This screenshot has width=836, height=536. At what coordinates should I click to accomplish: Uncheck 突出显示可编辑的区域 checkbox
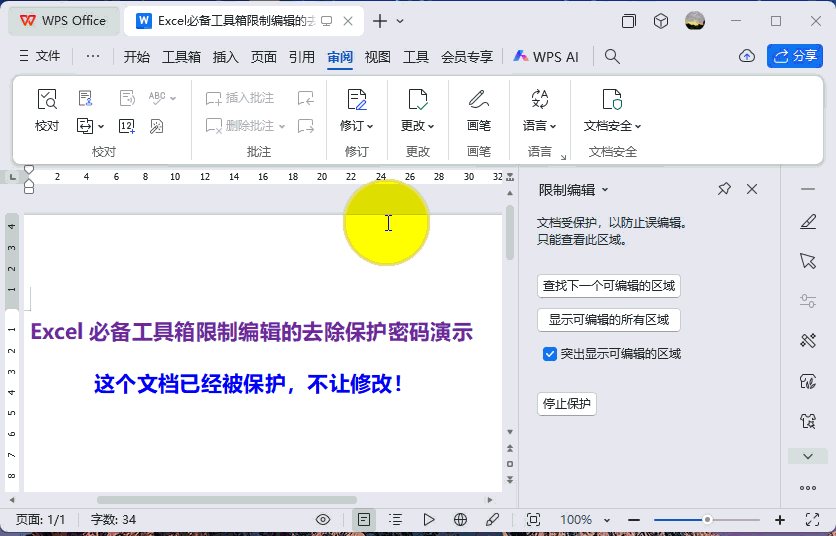coord(549,354)
